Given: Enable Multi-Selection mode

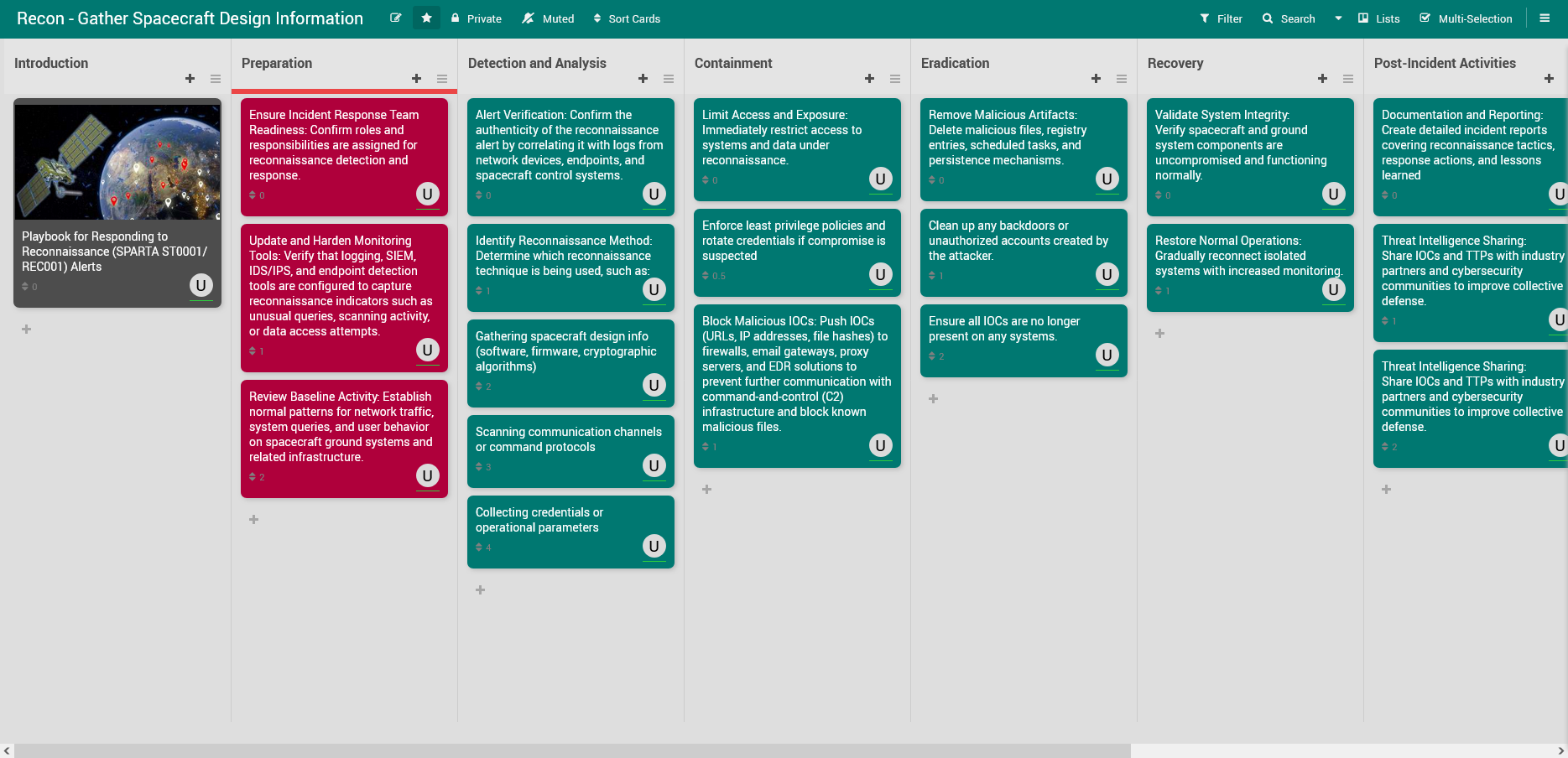Looking at the screenshot, I should (x=1466, y=18).
